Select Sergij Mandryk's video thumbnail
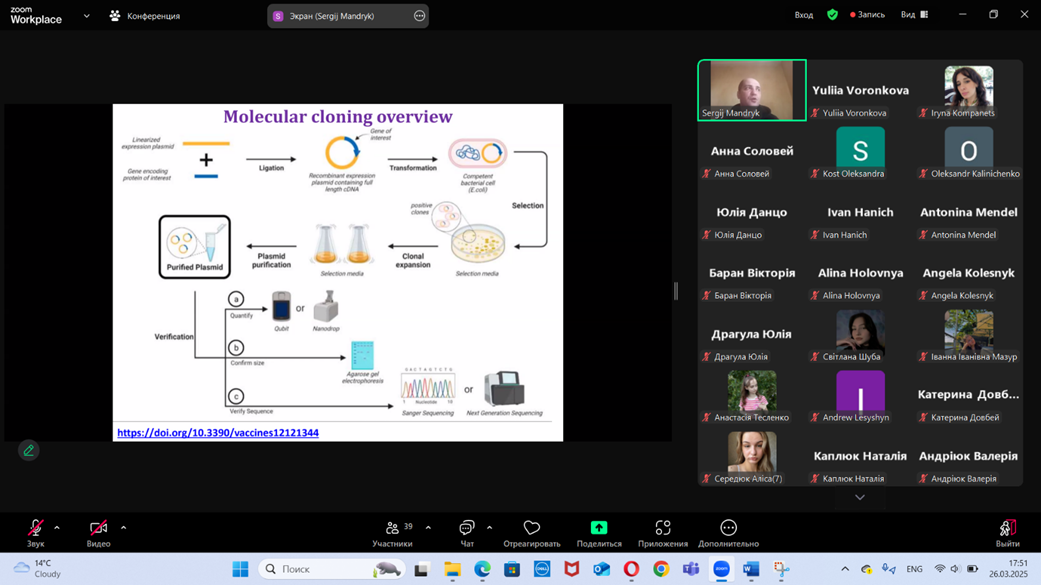This screenshot has width=1041, height=585. (751, 90)
